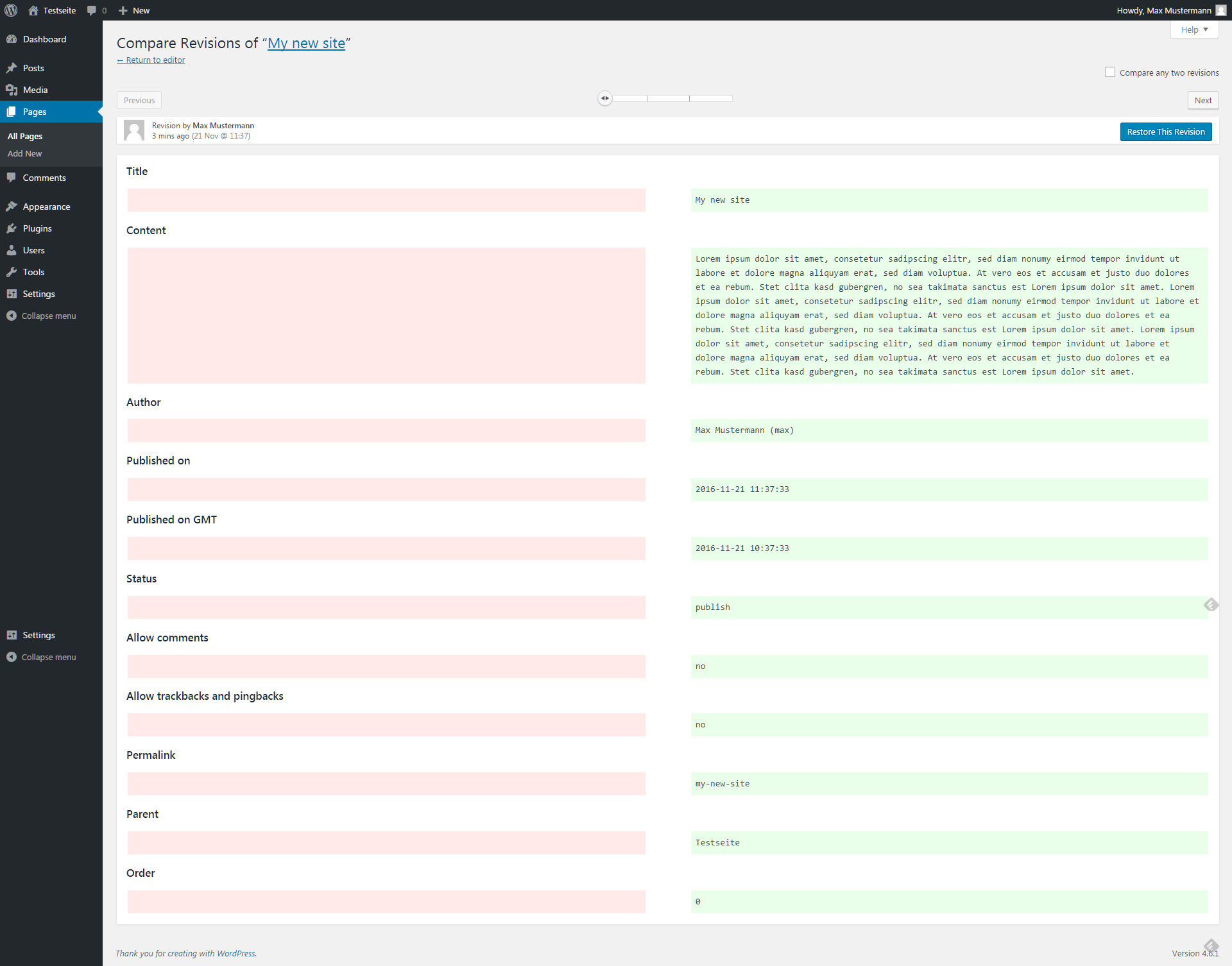
Task: Click the revision slider handle
Action: click(x=604, y=98)
